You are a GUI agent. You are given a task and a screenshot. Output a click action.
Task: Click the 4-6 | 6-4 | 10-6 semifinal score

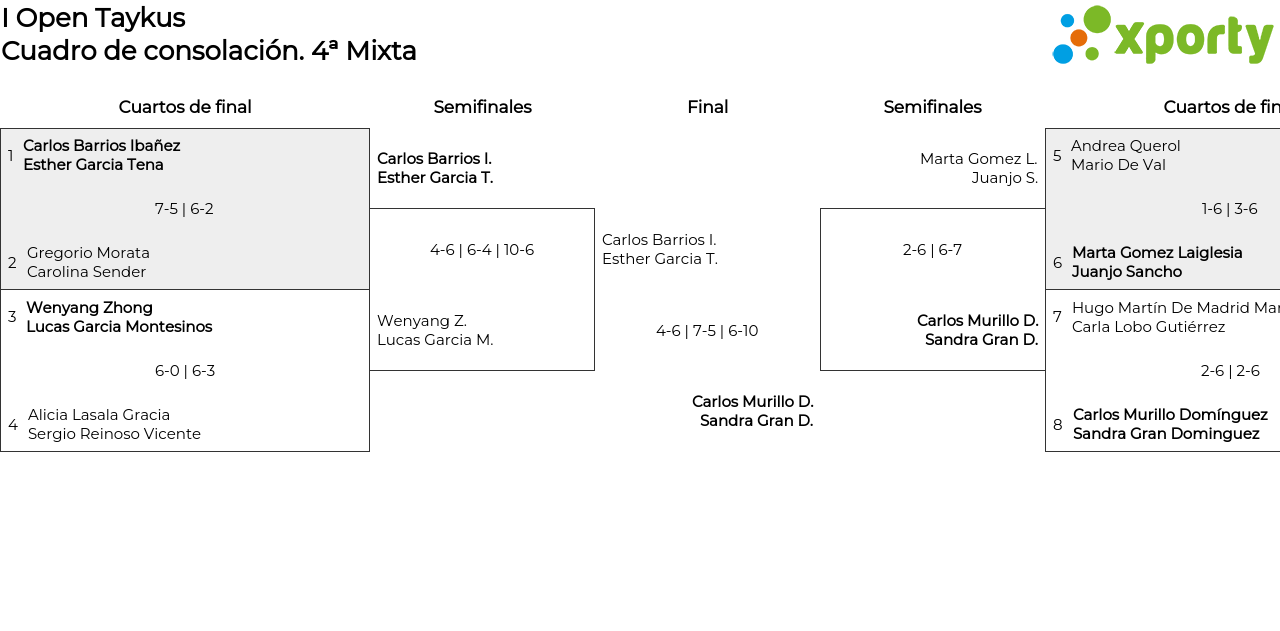point(482,250)
